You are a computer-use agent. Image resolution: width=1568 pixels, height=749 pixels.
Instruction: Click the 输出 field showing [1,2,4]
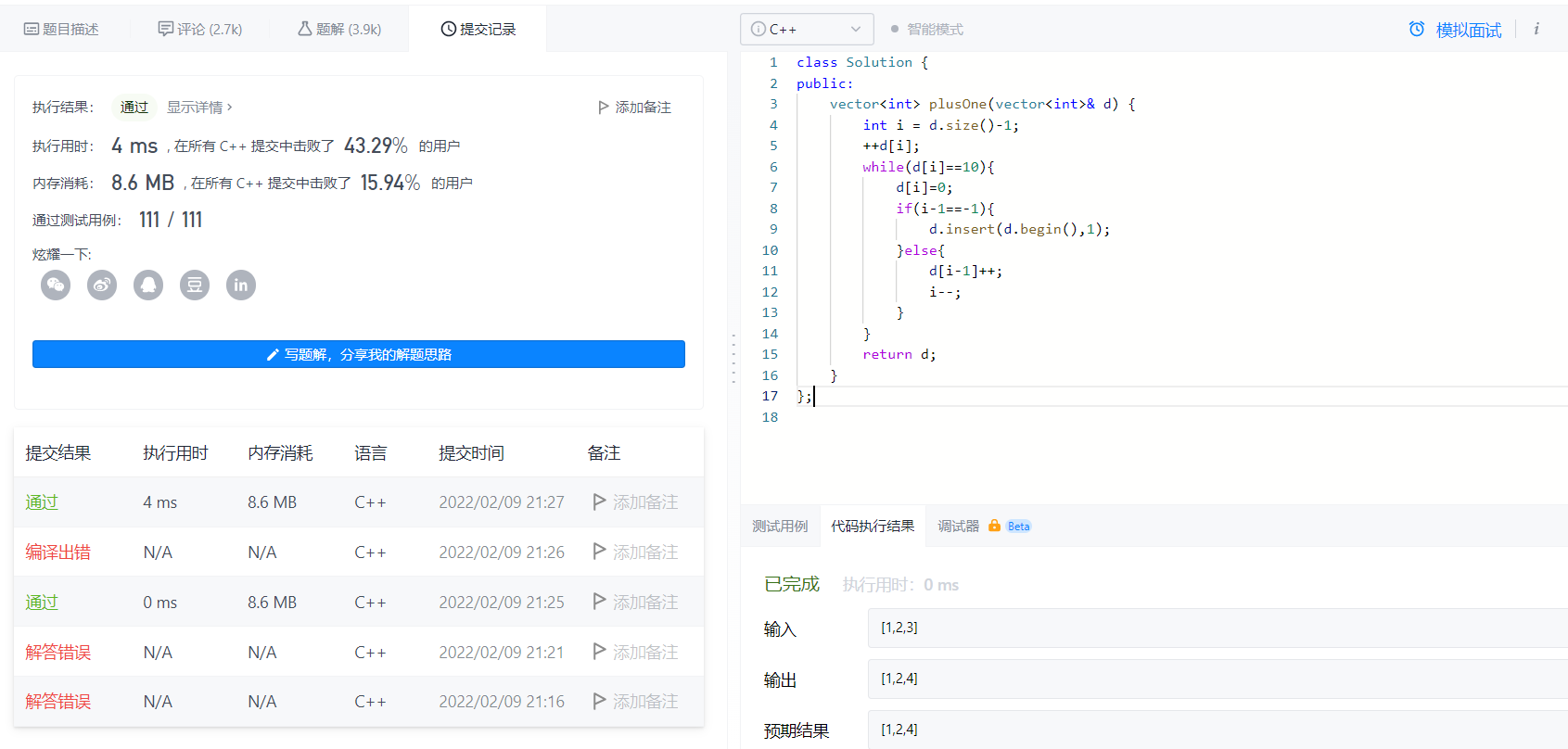1217,679
